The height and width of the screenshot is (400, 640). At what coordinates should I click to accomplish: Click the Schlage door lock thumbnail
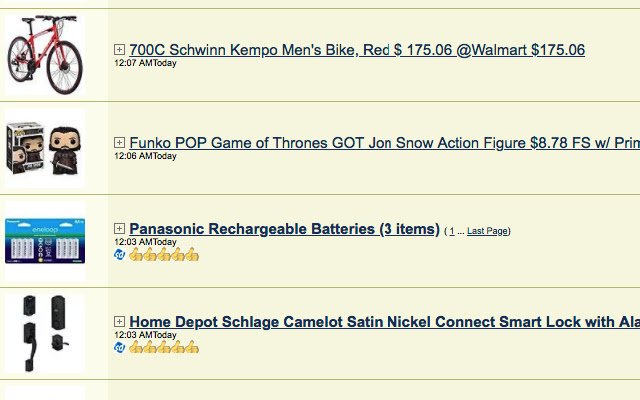45,333
